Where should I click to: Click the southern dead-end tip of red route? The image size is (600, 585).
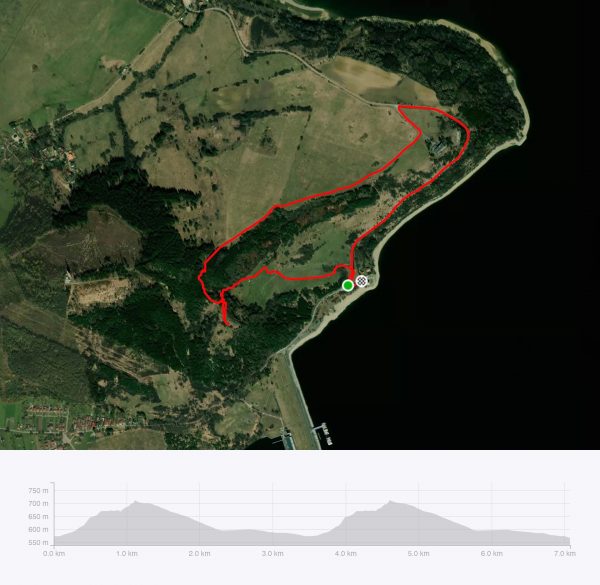(x=228, y=325)
